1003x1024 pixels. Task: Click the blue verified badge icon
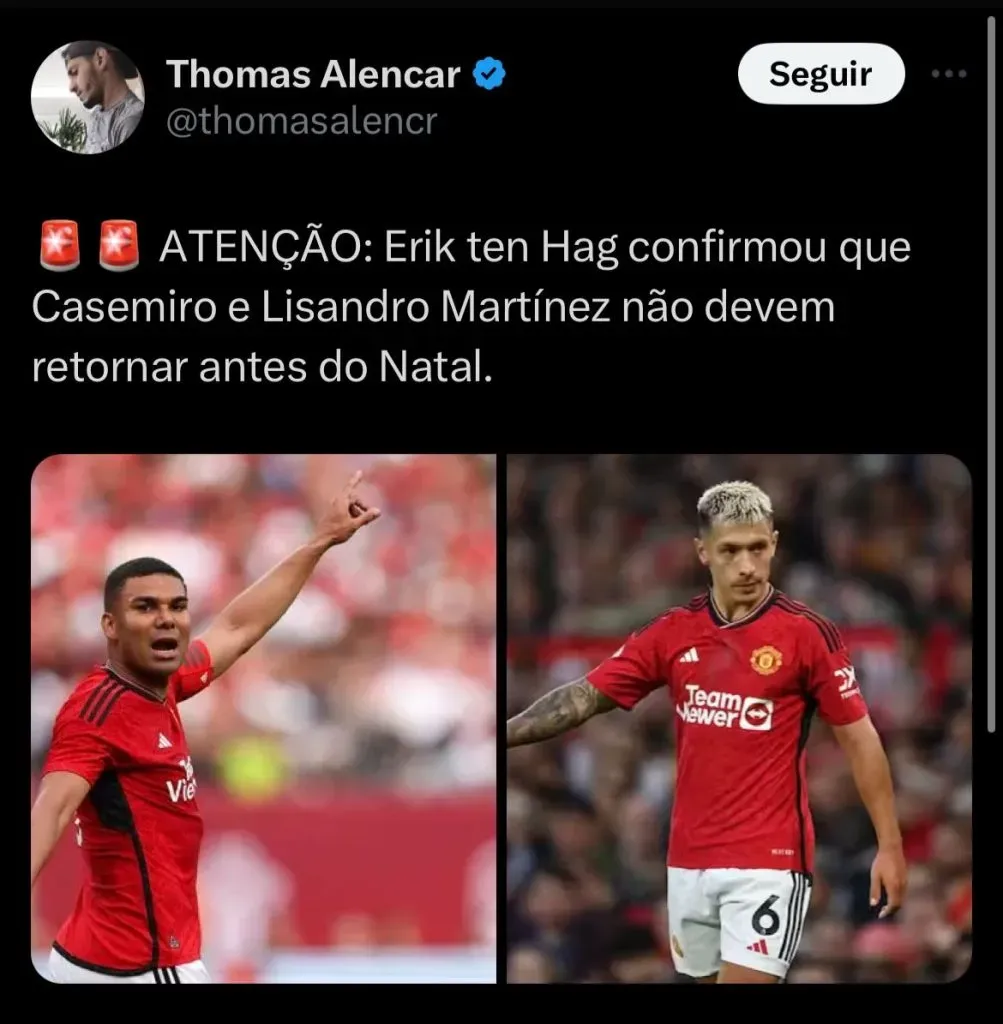[x=489, y=74]
